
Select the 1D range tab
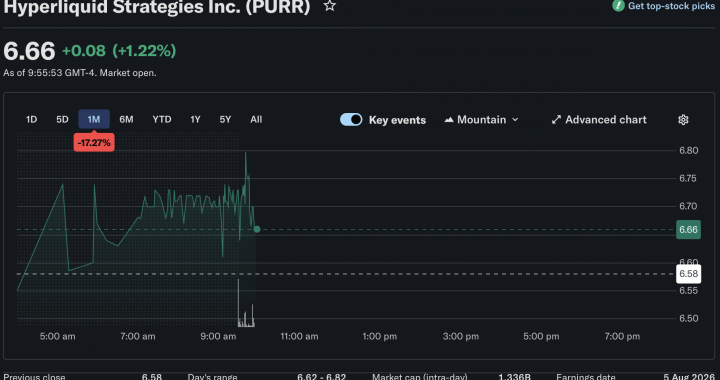[31, 119]
